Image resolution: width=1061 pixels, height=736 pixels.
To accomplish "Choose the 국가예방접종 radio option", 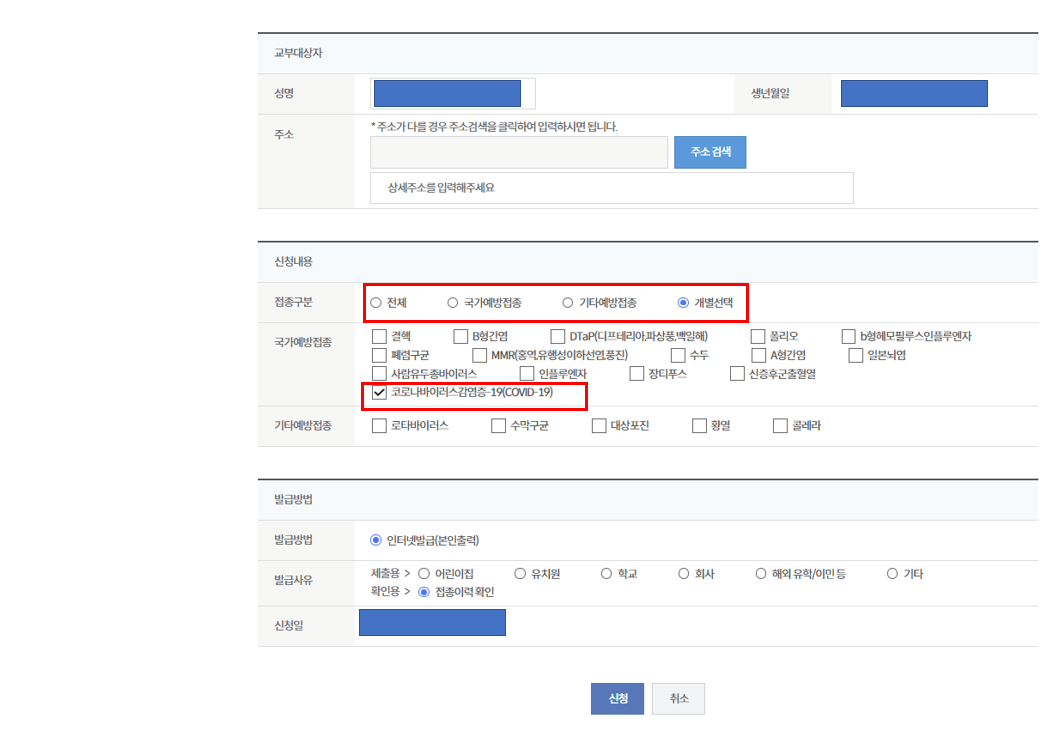I will click(x=453, y=302).
